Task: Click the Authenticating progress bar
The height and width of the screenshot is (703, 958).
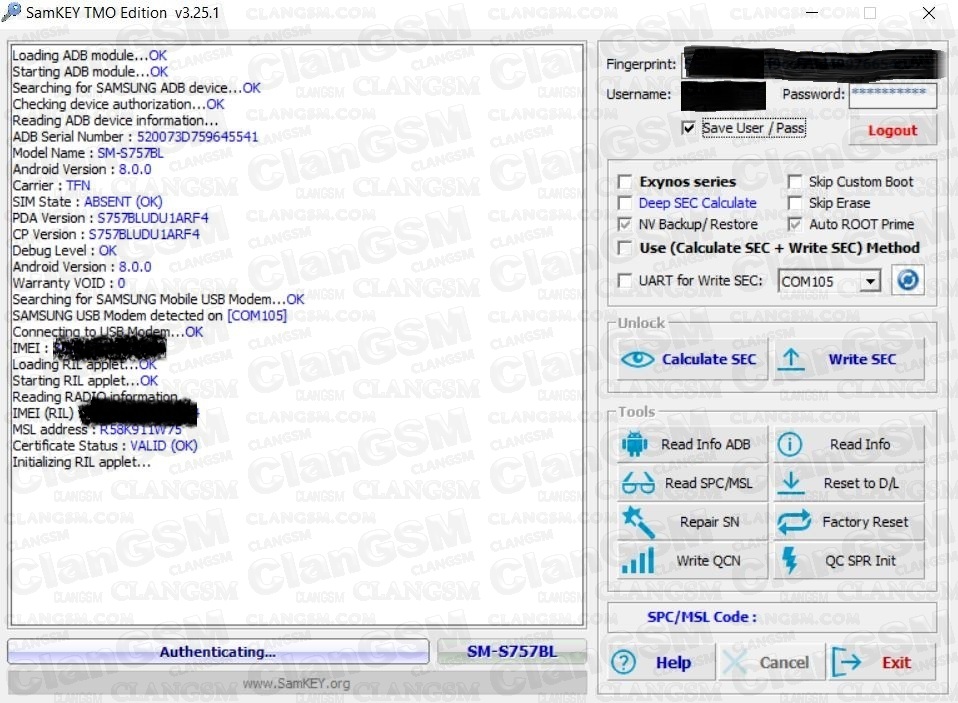Action: pos(218,652)
